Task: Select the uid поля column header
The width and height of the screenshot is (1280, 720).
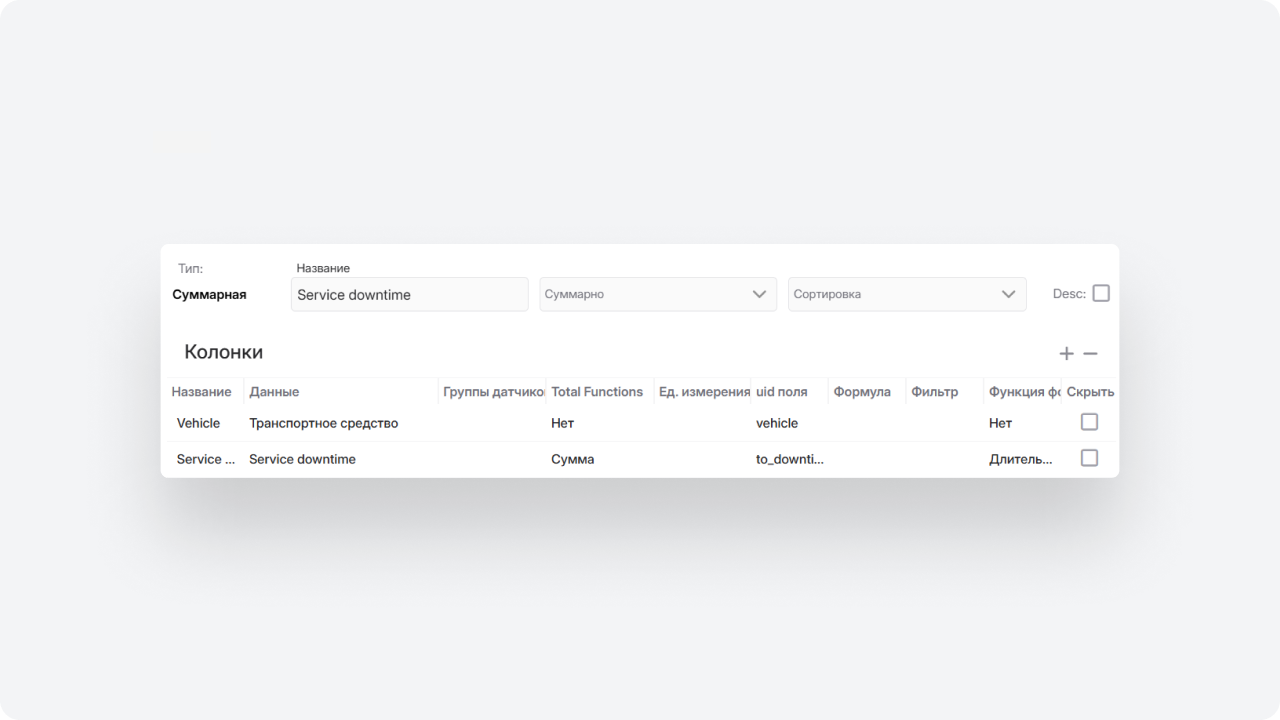Action: coord(781,392)
